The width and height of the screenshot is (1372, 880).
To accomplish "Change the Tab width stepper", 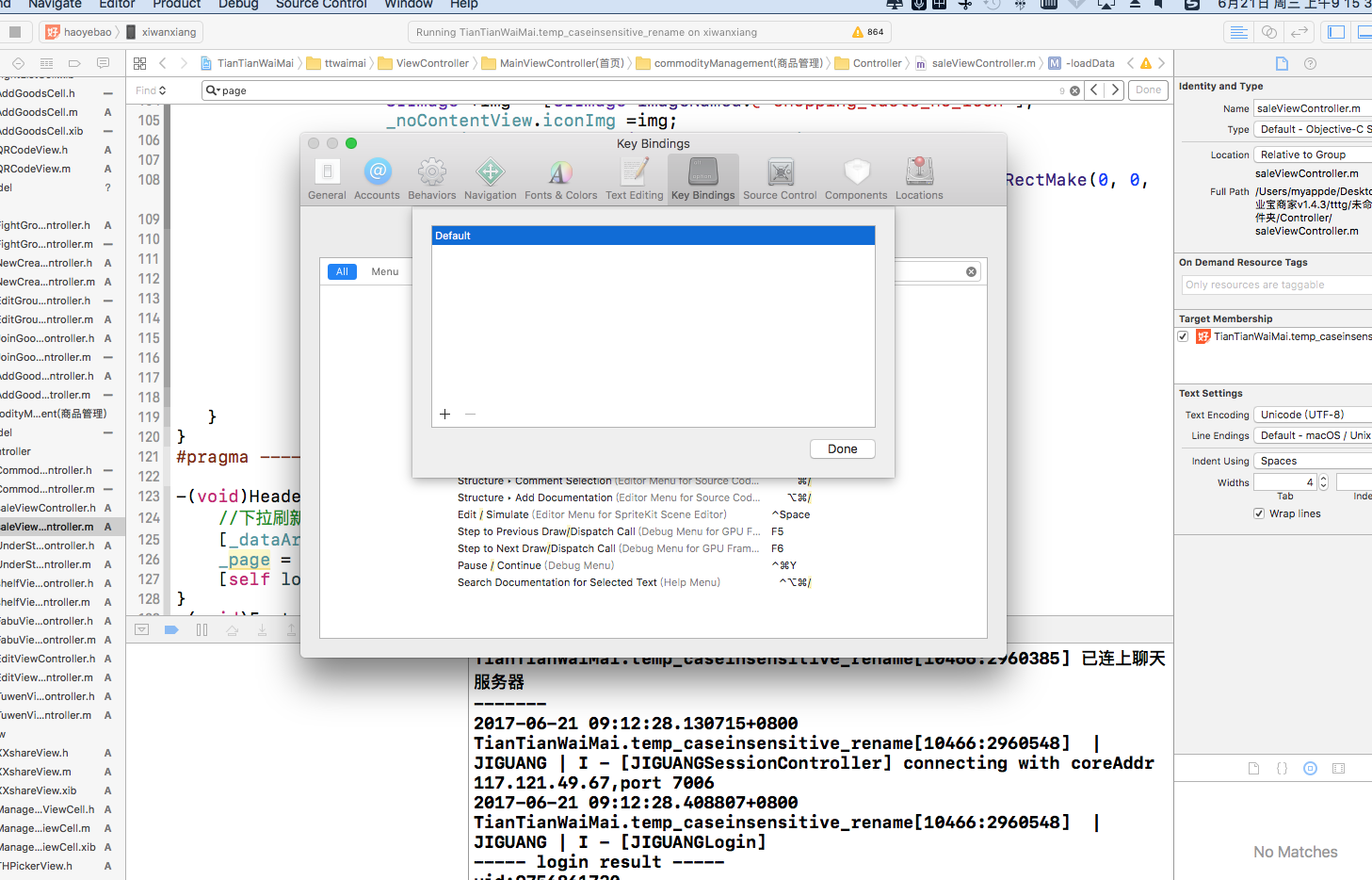I will coord(1323,482).
